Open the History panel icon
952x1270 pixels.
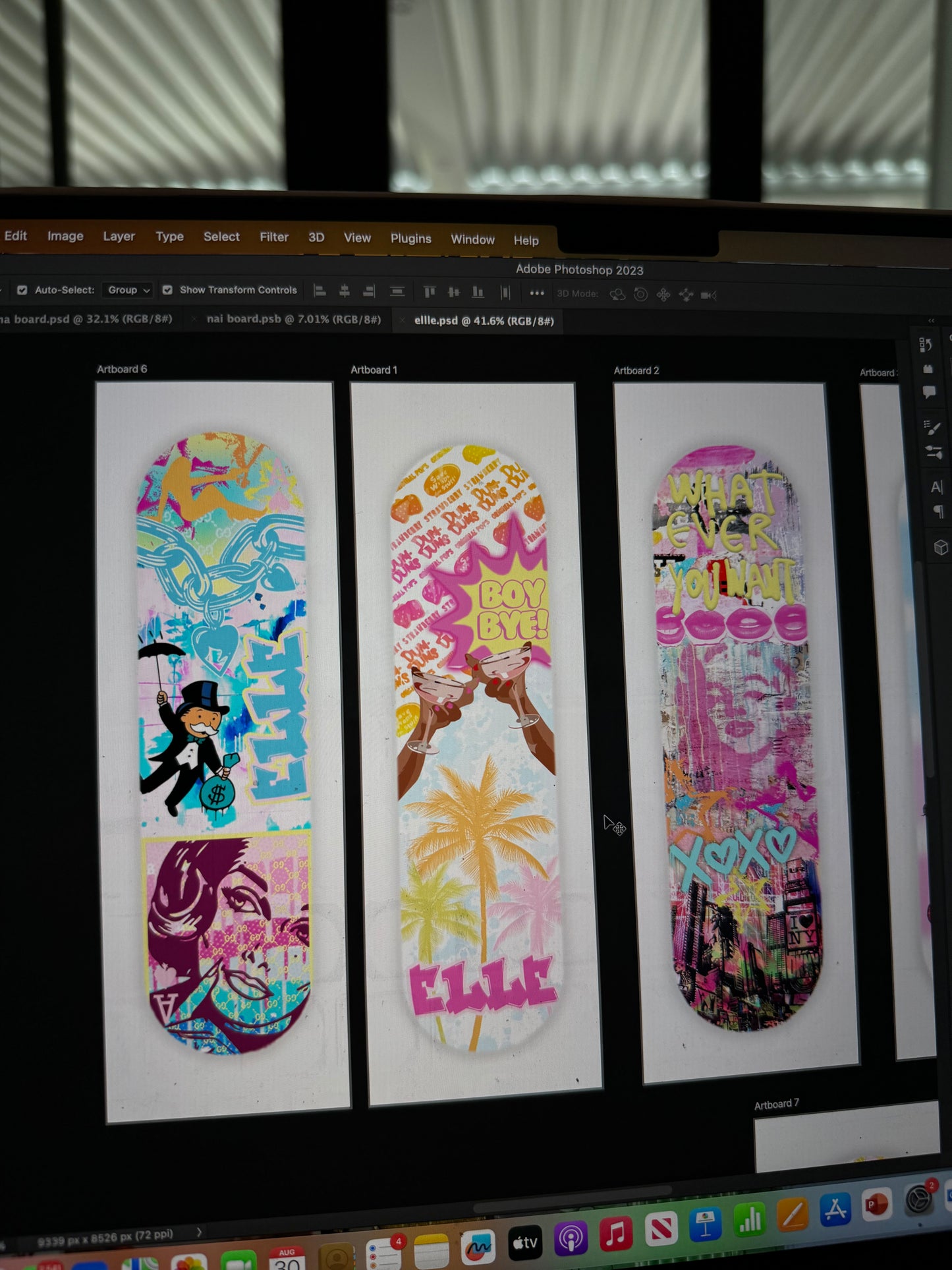[x=926, y=345]
